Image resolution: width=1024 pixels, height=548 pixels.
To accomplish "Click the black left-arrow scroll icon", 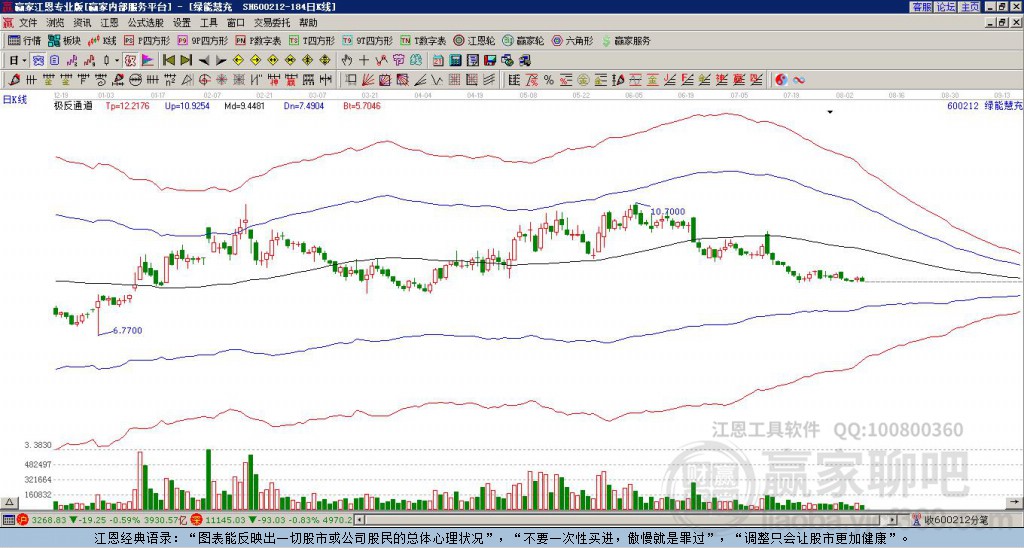I will (x=204, y=61).
